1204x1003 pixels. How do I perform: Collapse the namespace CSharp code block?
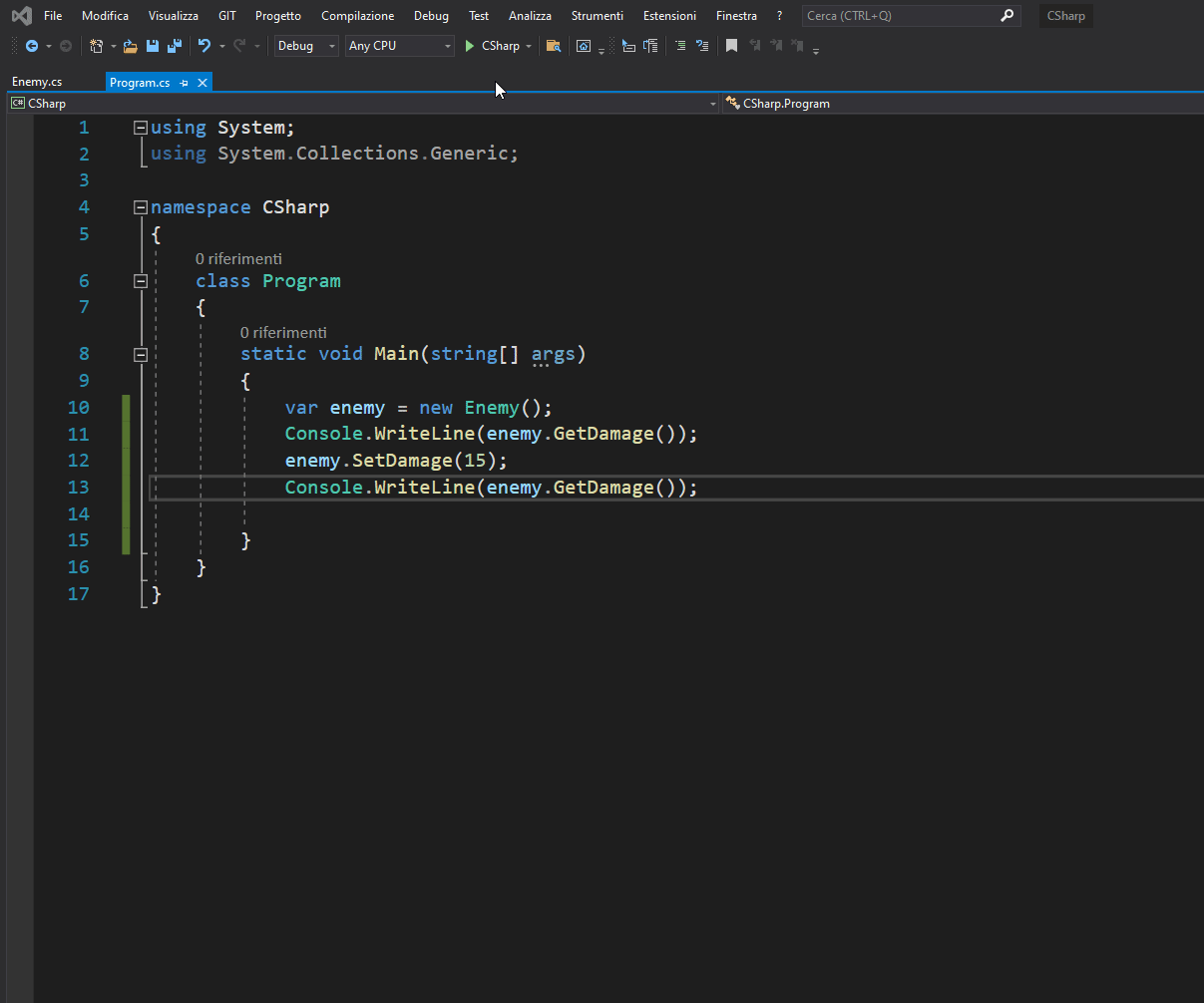coord(141,207)
